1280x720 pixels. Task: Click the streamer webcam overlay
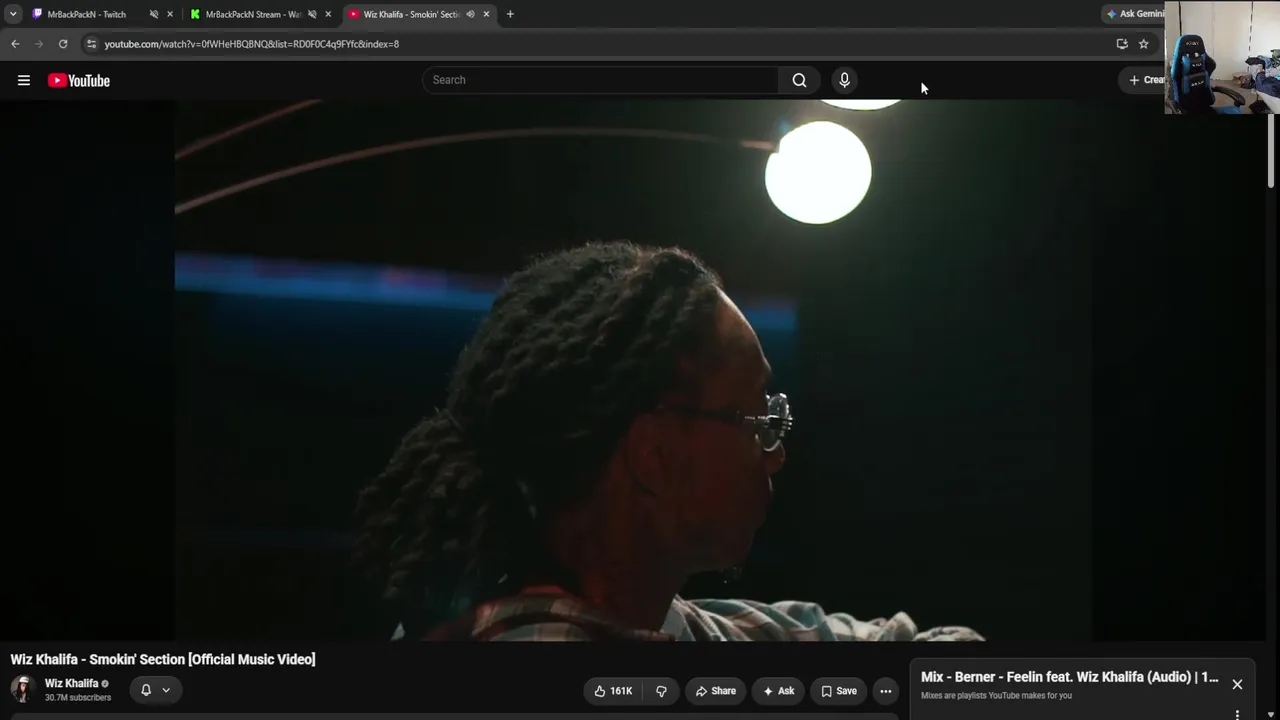coord(1222,57)
